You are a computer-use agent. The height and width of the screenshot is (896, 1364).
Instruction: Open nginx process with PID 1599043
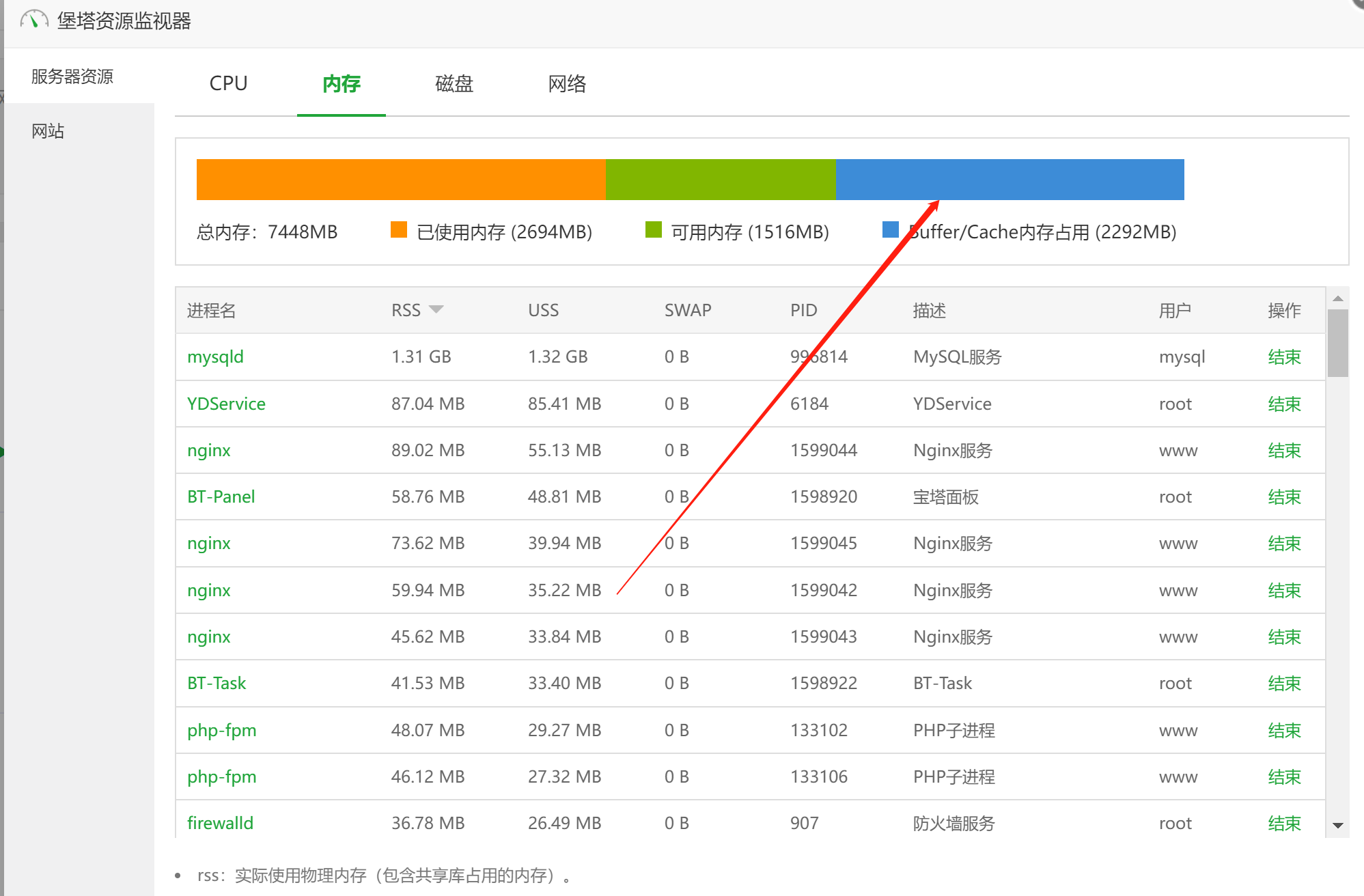click(x=208, y=637)
